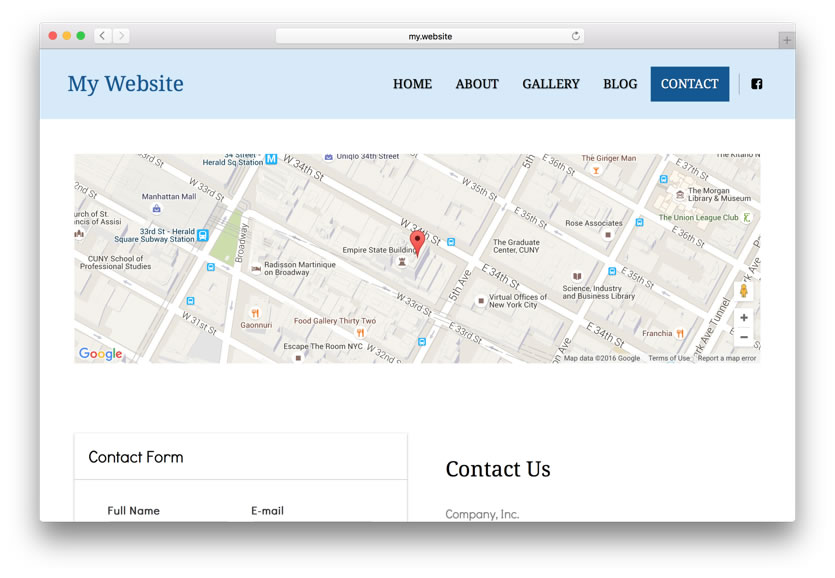Click the Herald Sq Station metro icon
This screenshot has width=835, height=578.
pos(271,159)
